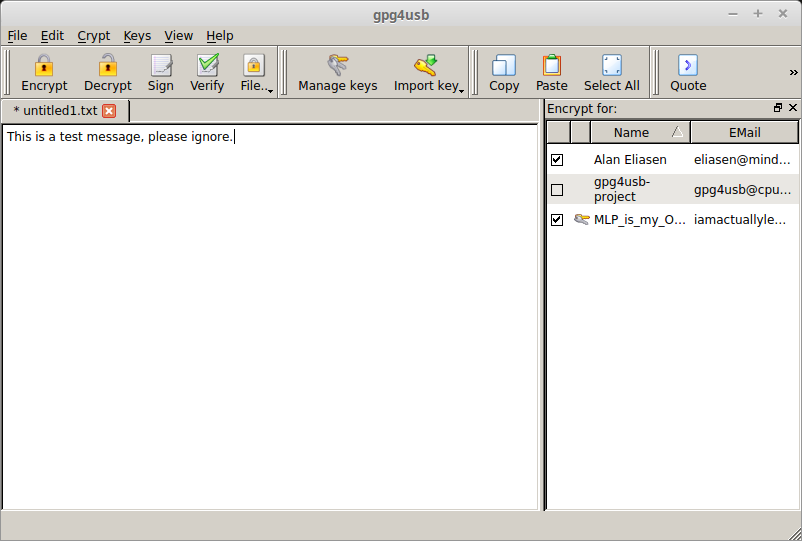Click the Sign document icon
Image resolution: width=802 pixels, height=541 pixels.
pos(161,65)
